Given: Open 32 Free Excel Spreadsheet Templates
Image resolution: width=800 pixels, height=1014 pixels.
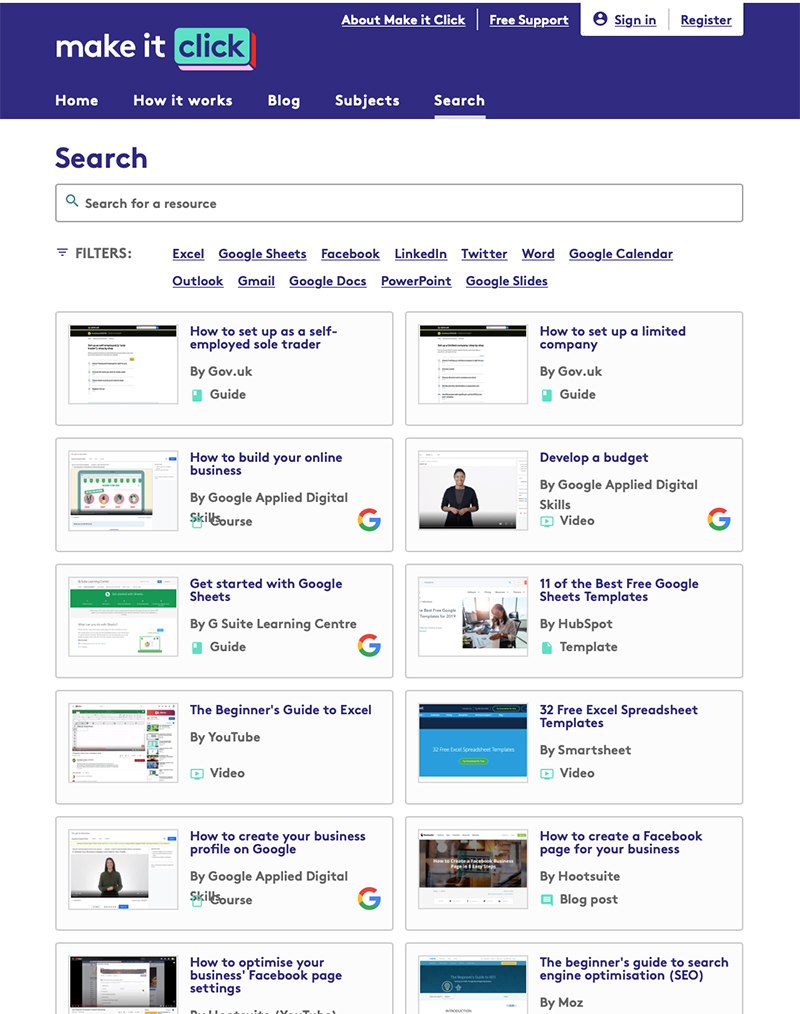Looking at the screenshot, I should pyautogui.click(x=619, y=716).
